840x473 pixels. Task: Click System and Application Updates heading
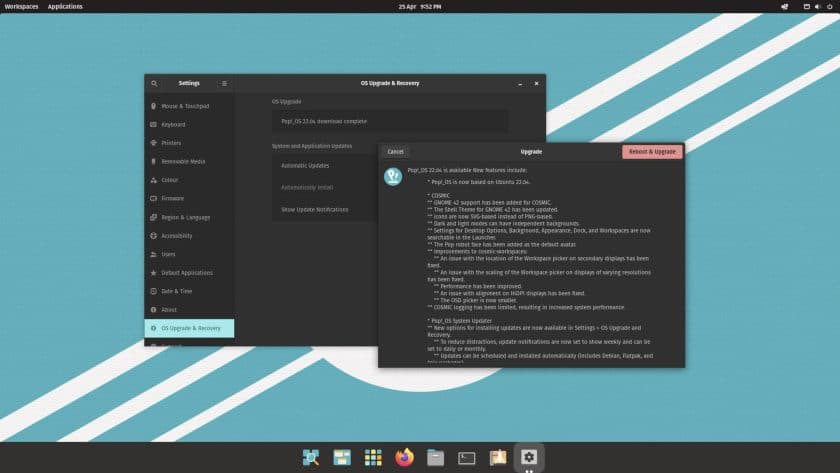pos(312,146)
